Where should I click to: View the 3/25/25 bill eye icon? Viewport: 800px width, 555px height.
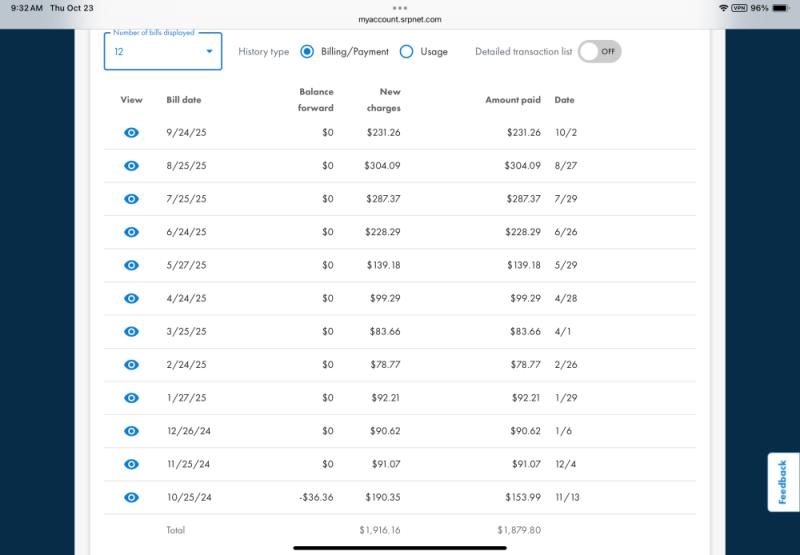click(x=131, y=332)
